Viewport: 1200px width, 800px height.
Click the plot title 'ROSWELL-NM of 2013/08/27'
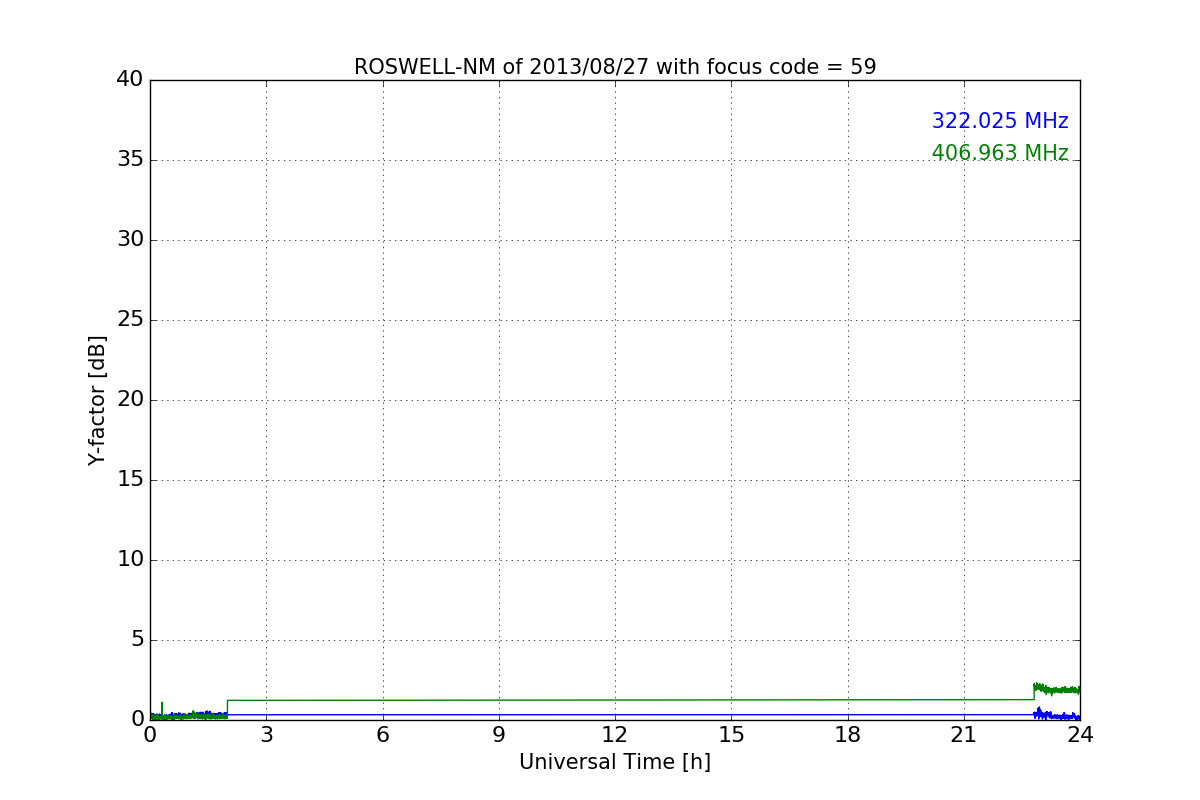tap(502, 67)
